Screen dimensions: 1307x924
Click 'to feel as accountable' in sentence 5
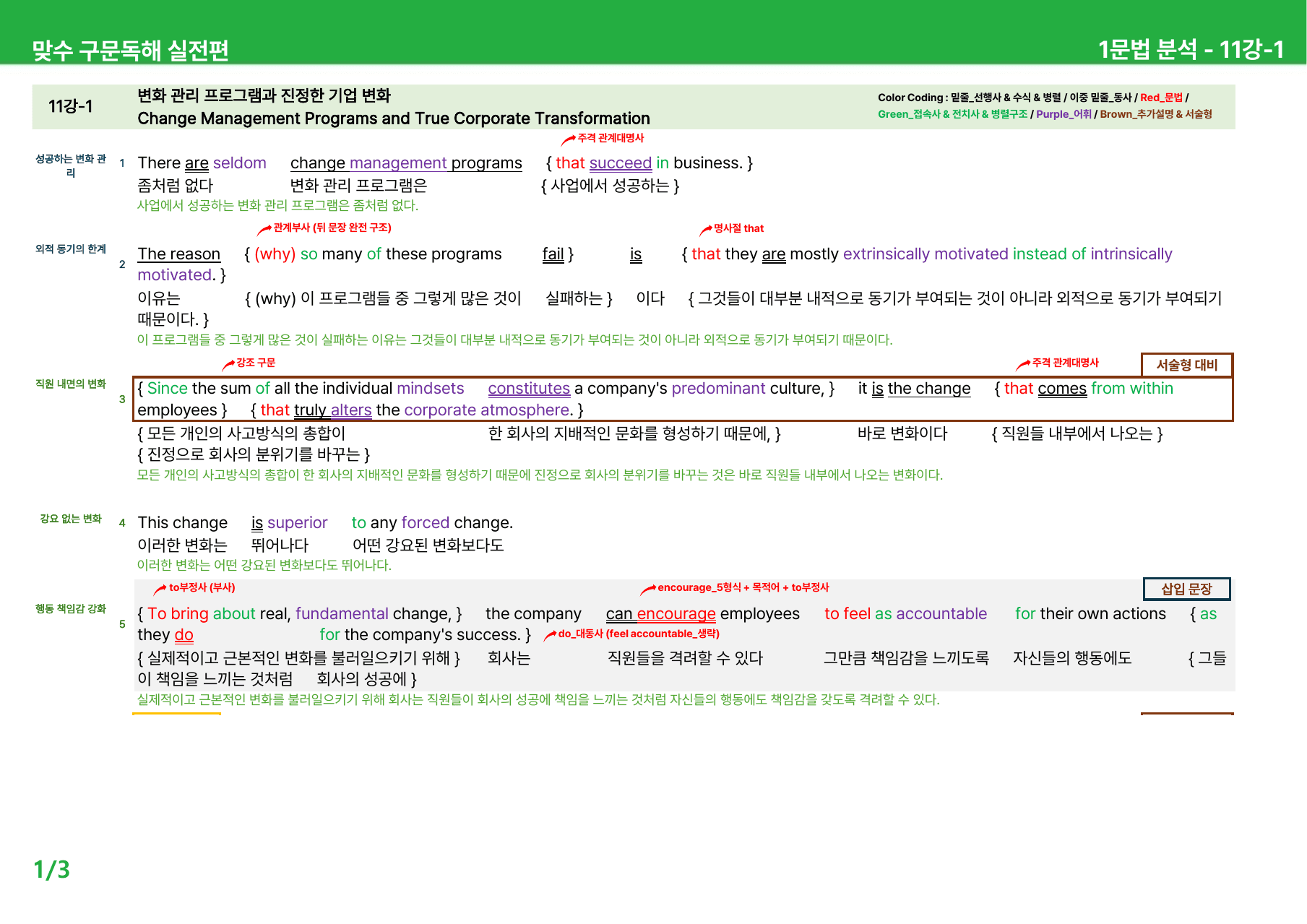pos(906,614)
